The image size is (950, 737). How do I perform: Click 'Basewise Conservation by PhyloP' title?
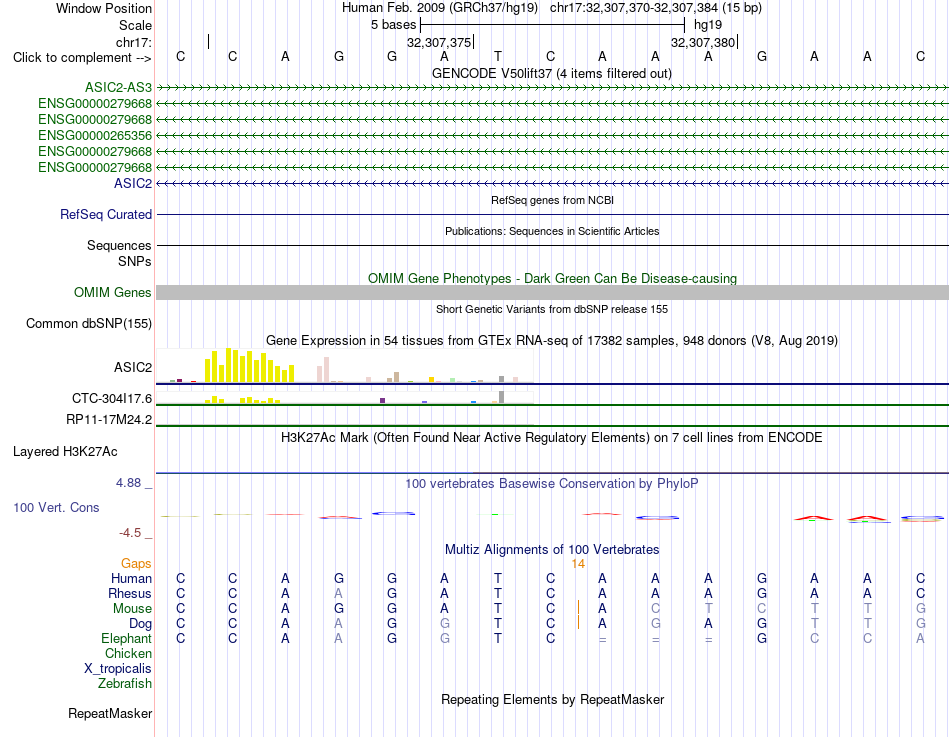pyautogui.click(x=552, y=484)
